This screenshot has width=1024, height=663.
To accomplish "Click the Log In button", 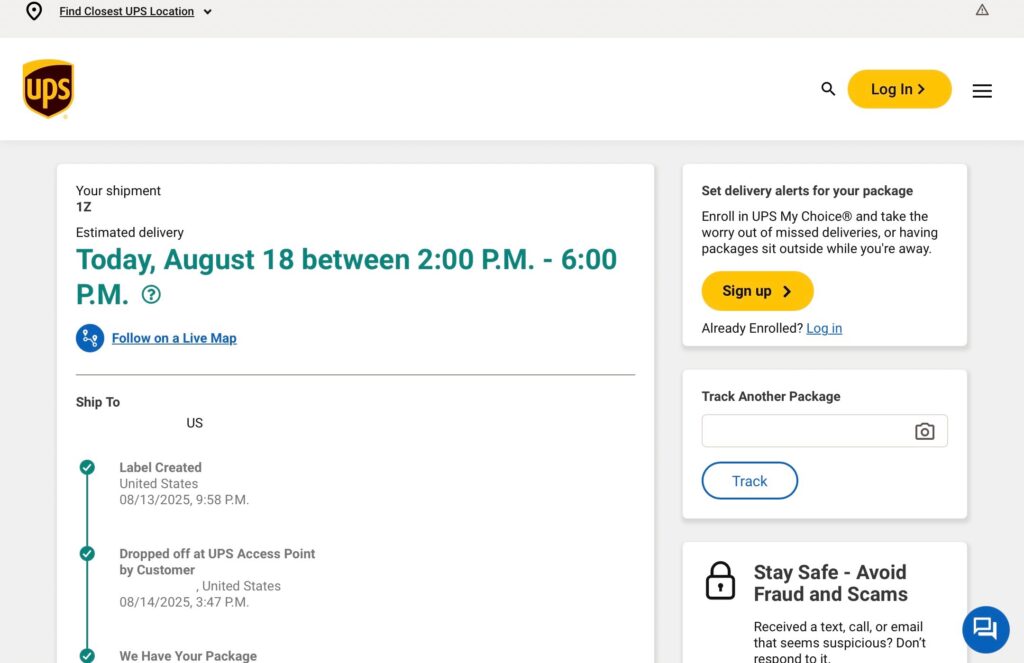I will click(899, 89).
